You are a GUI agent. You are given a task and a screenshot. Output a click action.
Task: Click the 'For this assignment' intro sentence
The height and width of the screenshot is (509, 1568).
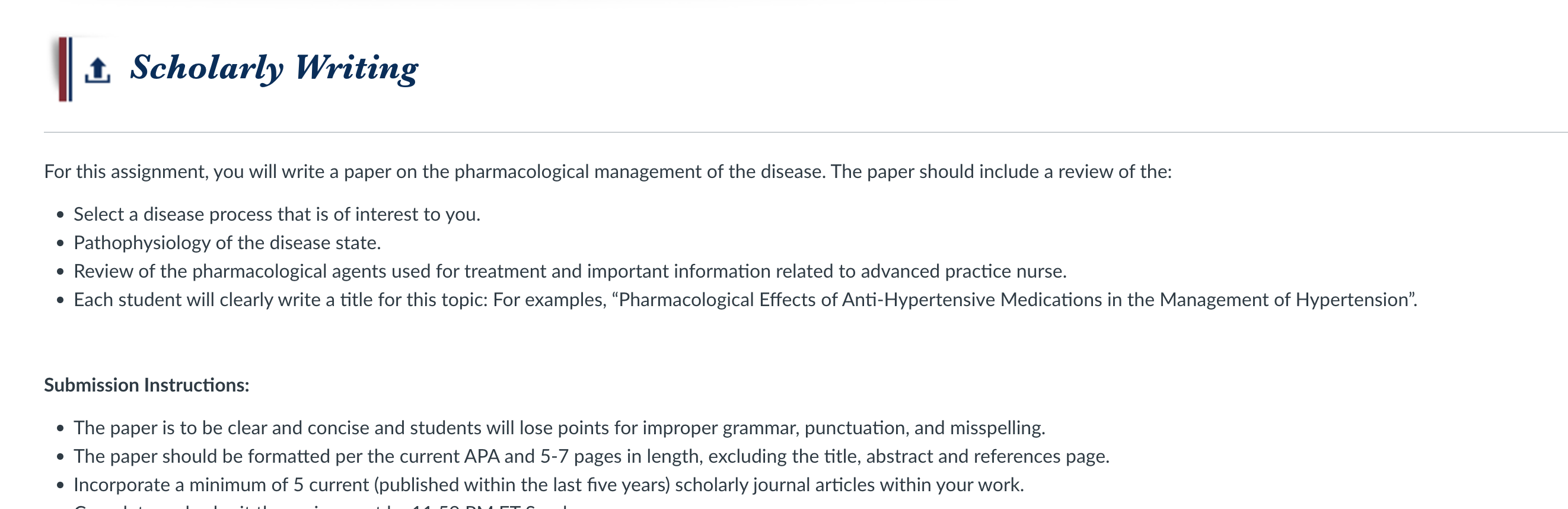click(x=607, y=171)
